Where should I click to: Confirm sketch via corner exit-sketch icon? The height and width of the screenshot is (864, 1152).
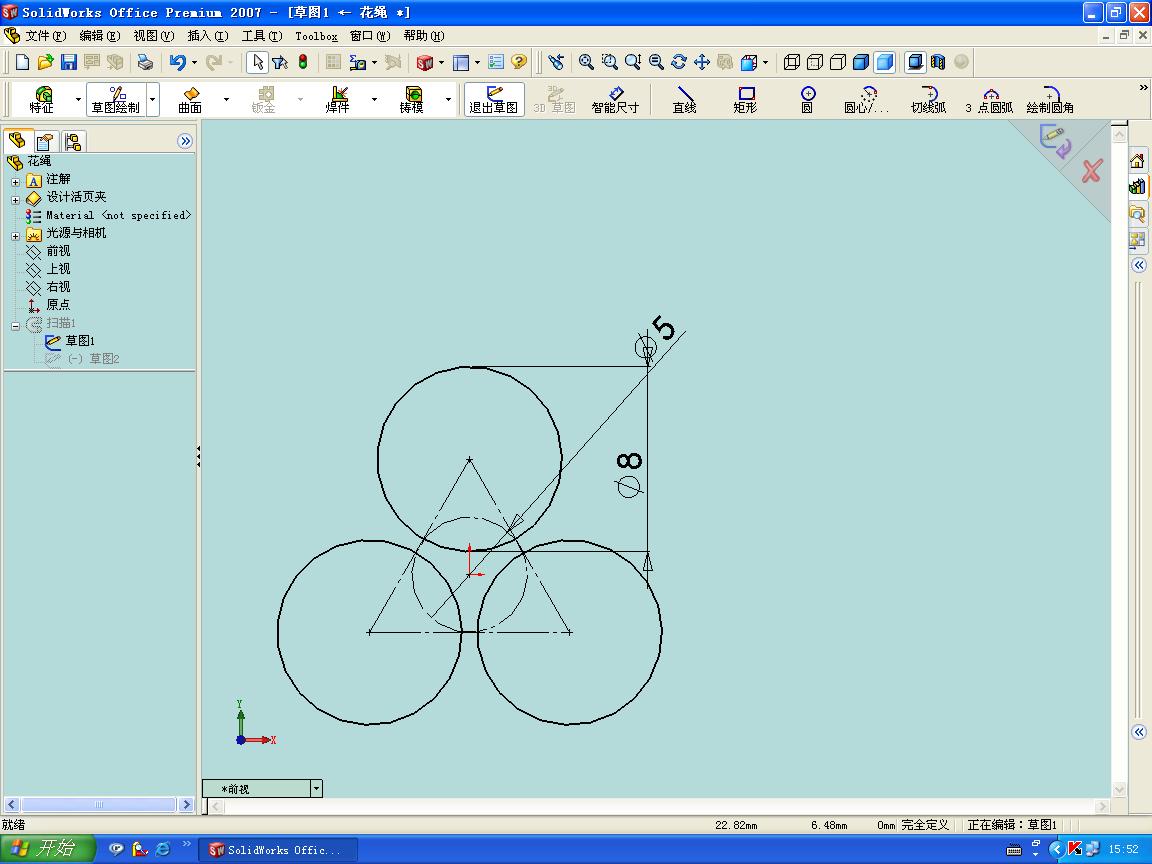point(1054,141)
